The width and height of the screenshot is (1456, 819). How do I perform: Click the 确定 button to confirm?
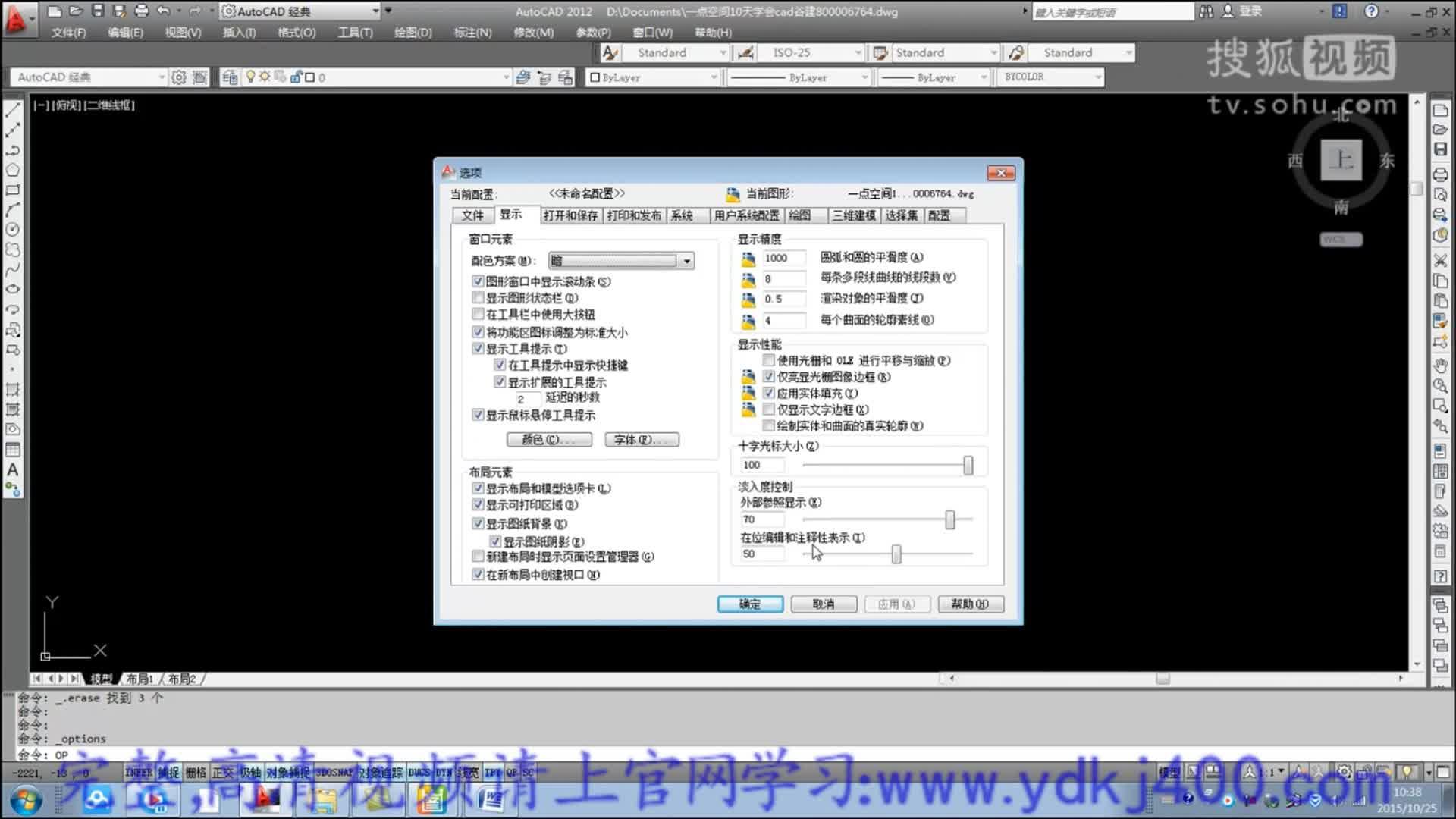(x=749, y=604)
